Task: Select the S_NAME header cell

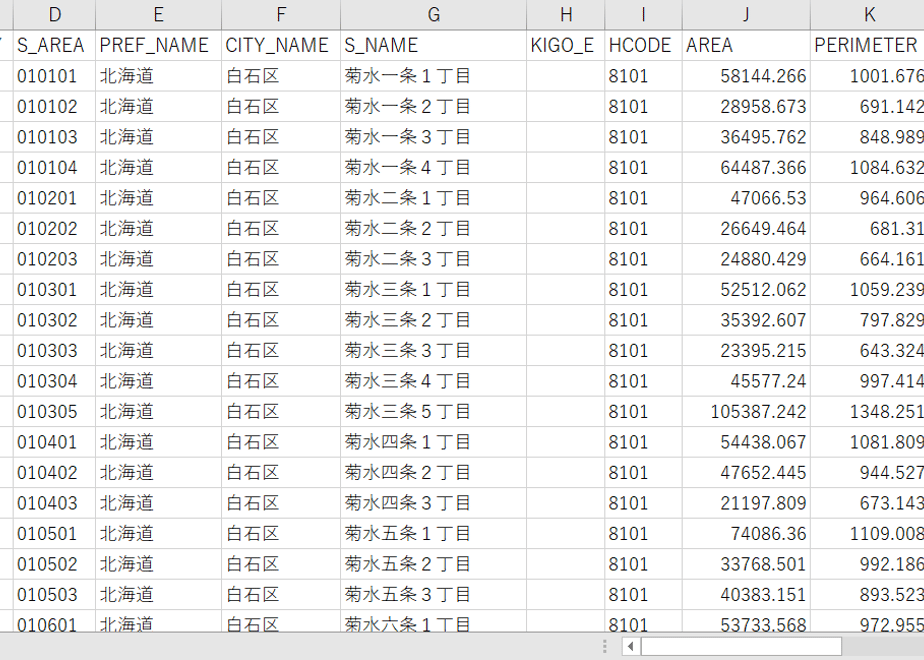Action: click(x=433, y=45)
